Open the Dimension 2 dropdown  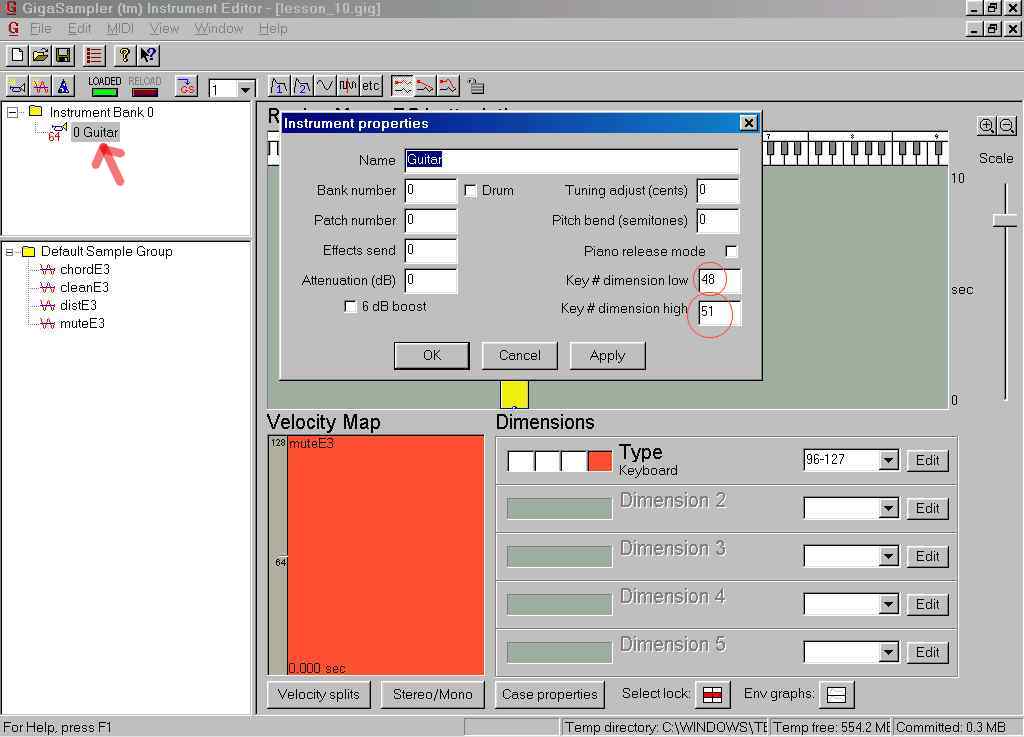coord(888,508)
